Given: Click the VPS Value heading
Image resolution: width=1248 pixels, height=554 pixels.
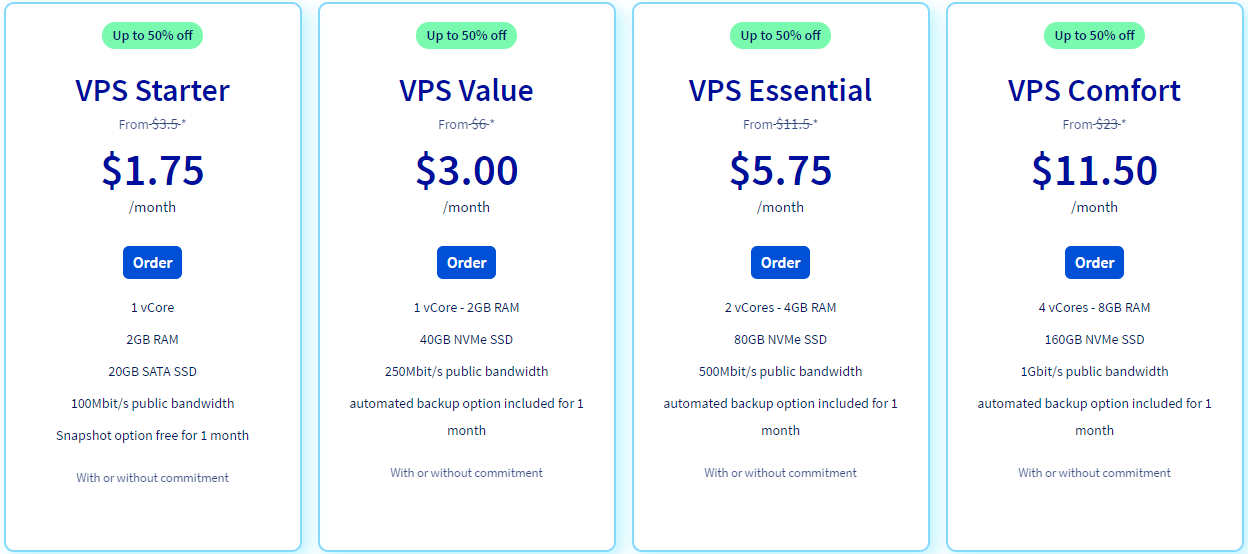Looking at the screenshot, I should pos(466,90).
